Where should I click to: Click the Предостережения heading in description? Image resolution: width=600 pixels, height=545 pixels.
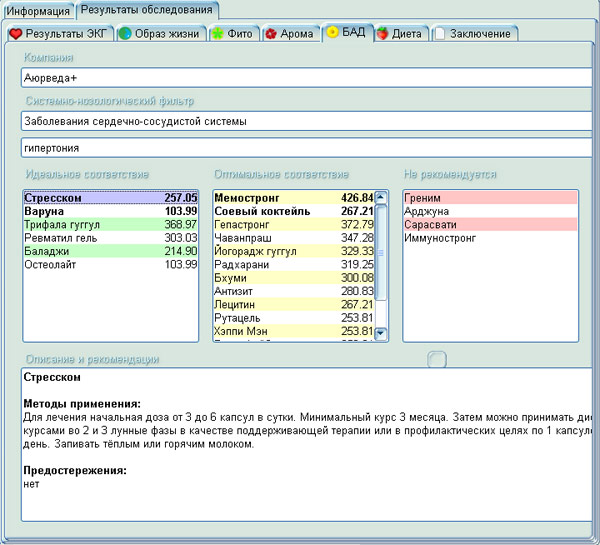pyautogui.click(x=75, y=470)
